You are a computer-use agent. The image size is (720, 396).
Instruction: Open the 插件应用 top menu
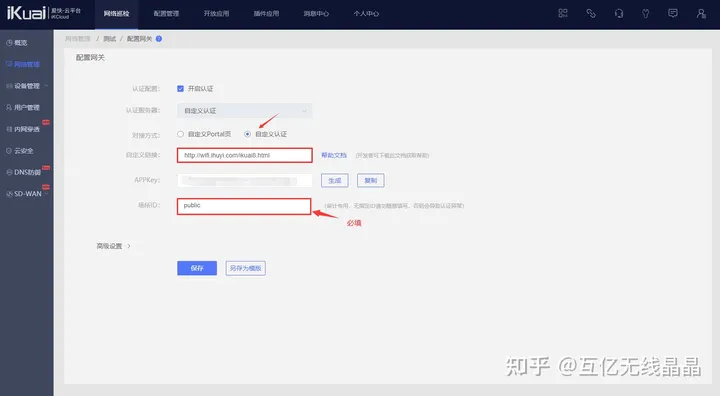[x=266, y=14]
